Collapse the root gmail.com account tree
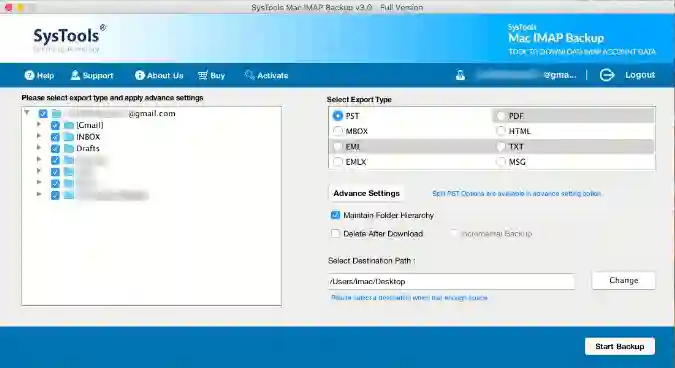 [x=27, y=113]
